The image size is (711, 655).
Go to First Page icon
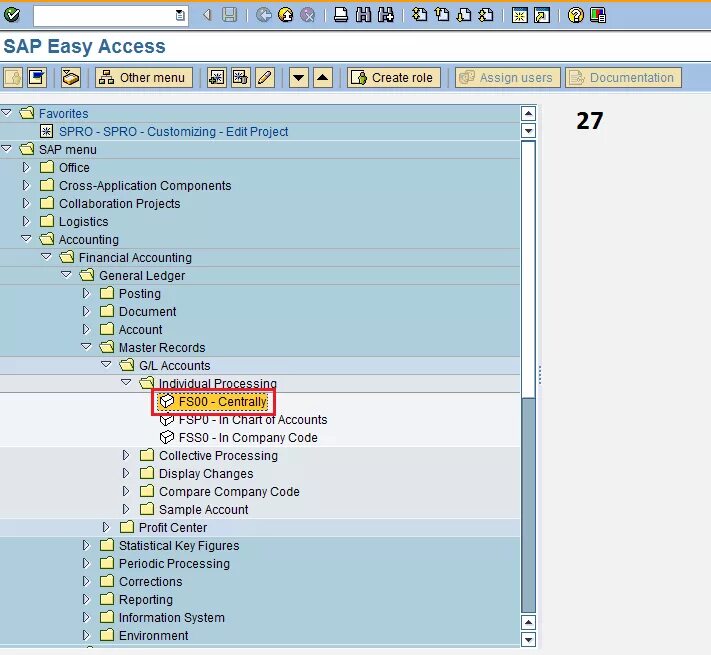(419, 15)
